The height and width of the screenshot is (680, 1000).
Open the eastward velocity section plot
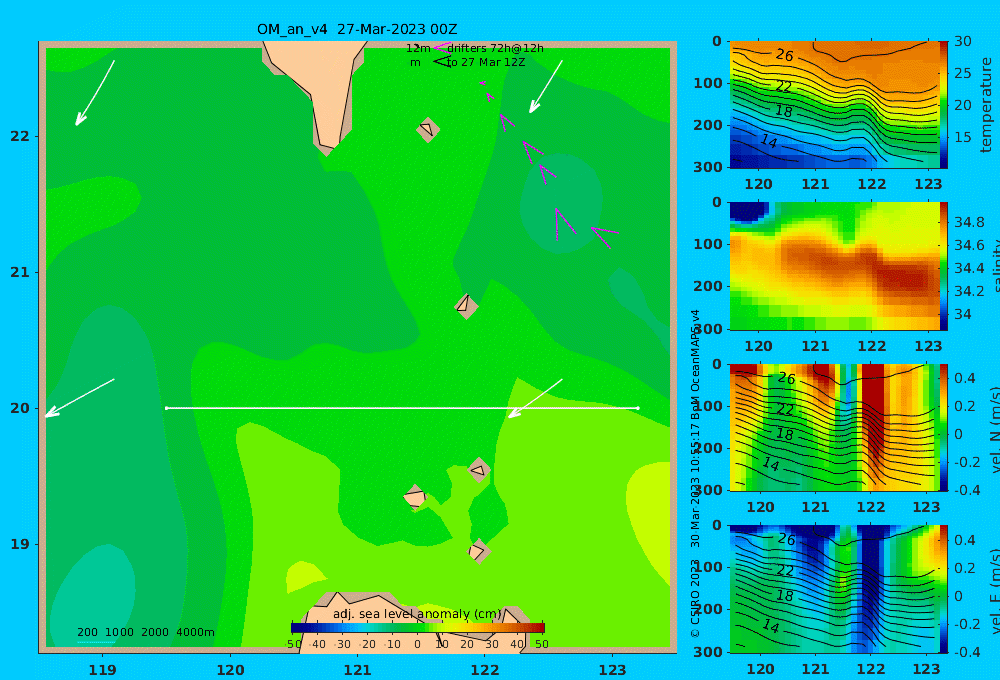[x=834, y=589]
